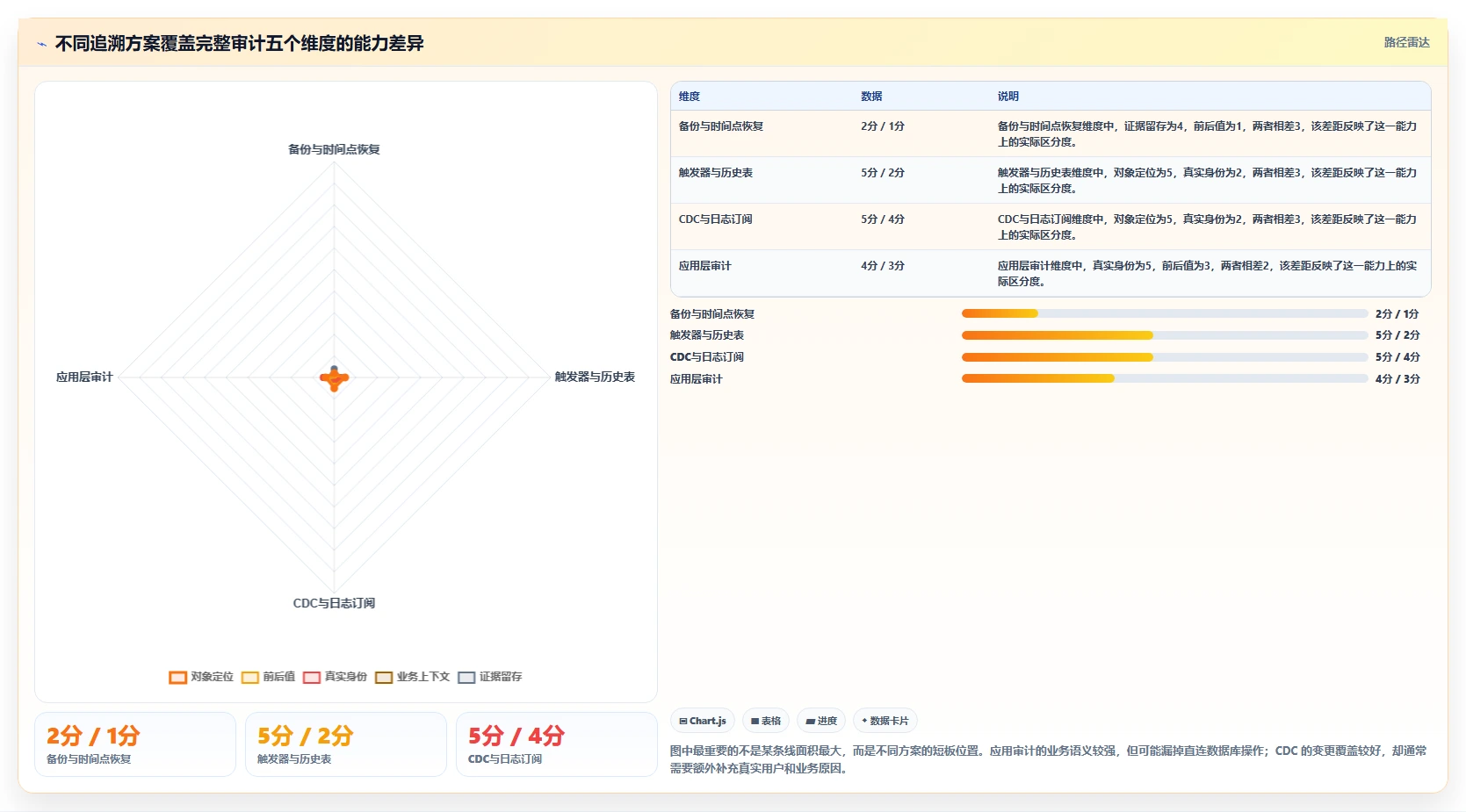Click the radar axis label 备份与时间点恢复
The height and width of the screenshot is (812, 1466).
(334, 149)
